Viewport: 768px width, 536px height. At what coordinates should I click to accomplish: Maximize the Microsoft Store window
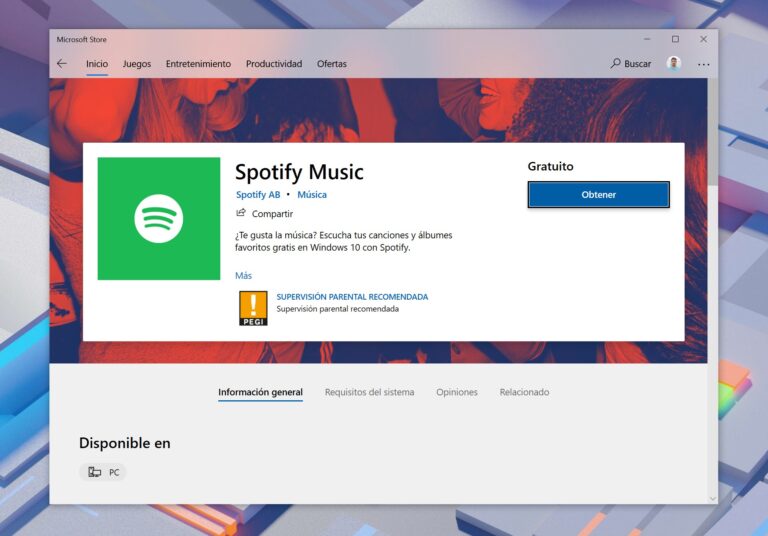tap(675, 39)
